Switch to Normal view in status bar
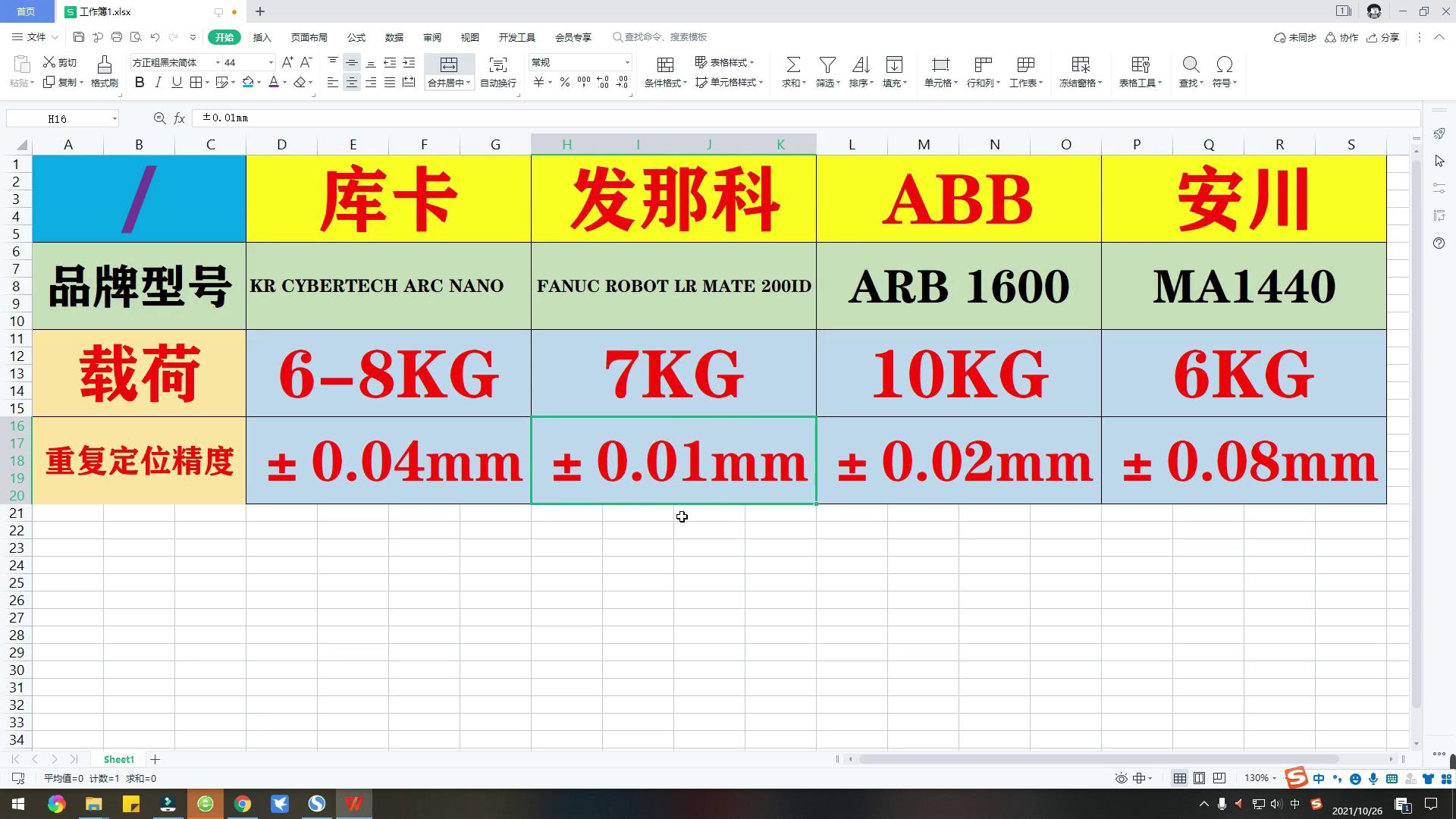The width and height of the screenshot is (1456, 819). click(1180, 778)
